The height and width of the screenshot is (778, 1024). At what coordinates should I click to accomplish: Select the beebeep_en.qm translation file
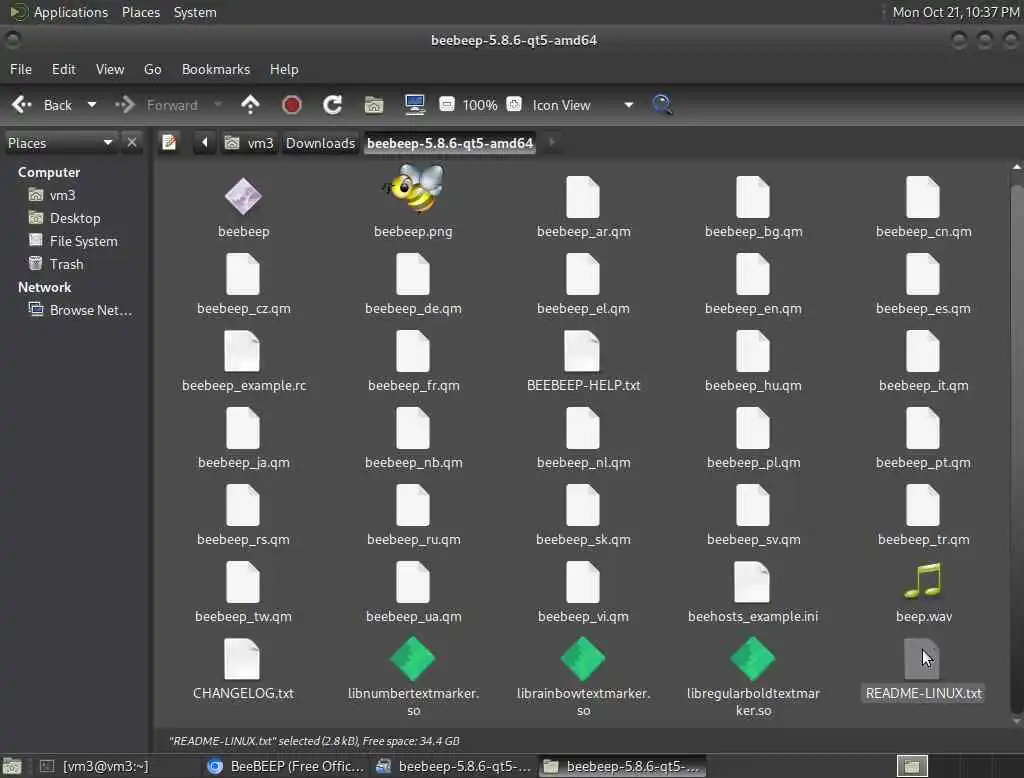click(752, 274)
